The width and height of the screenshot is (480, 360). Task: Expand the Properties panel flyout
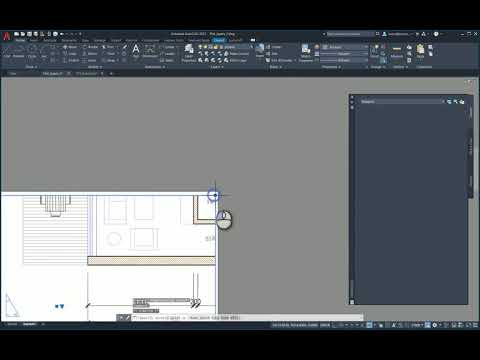[x=331, y=67]
